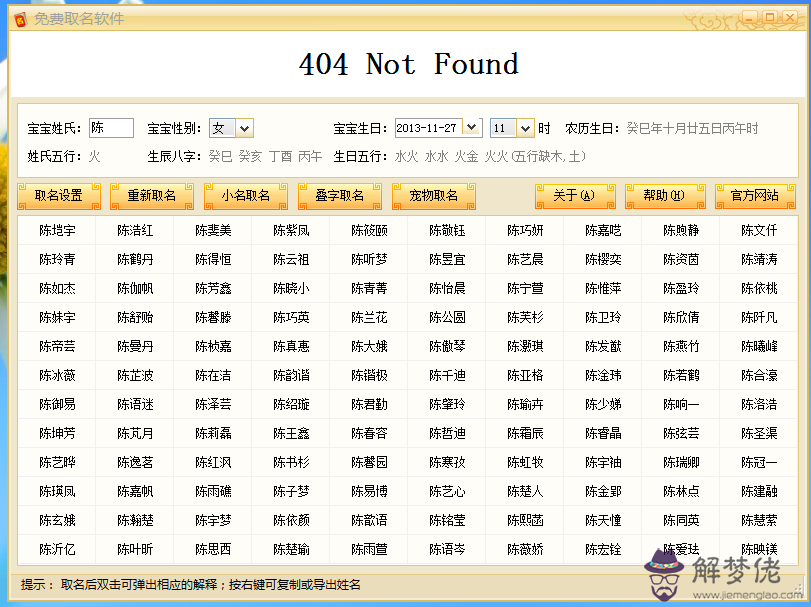The height and width of the screenshot is (607, 811).
Task: Click the 关于(A) about button
Action: [574, 196]
